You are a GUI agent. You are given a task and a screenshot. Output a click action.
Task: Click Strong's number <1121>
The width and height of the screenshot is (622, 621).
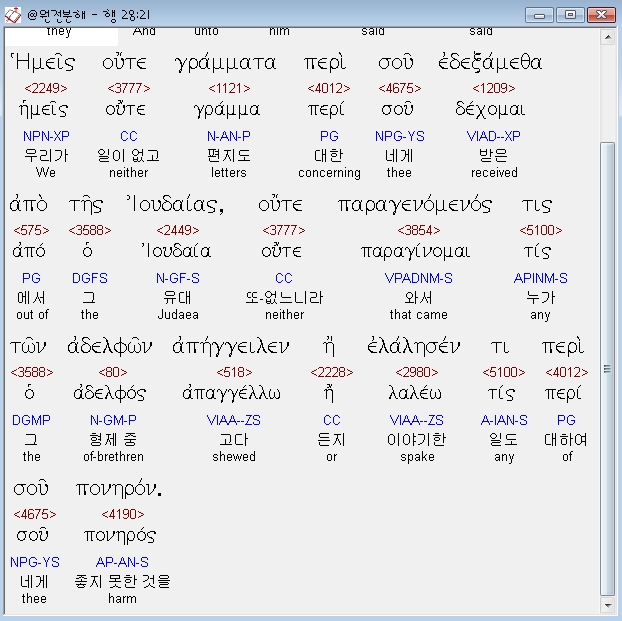(x=229, y=88)
